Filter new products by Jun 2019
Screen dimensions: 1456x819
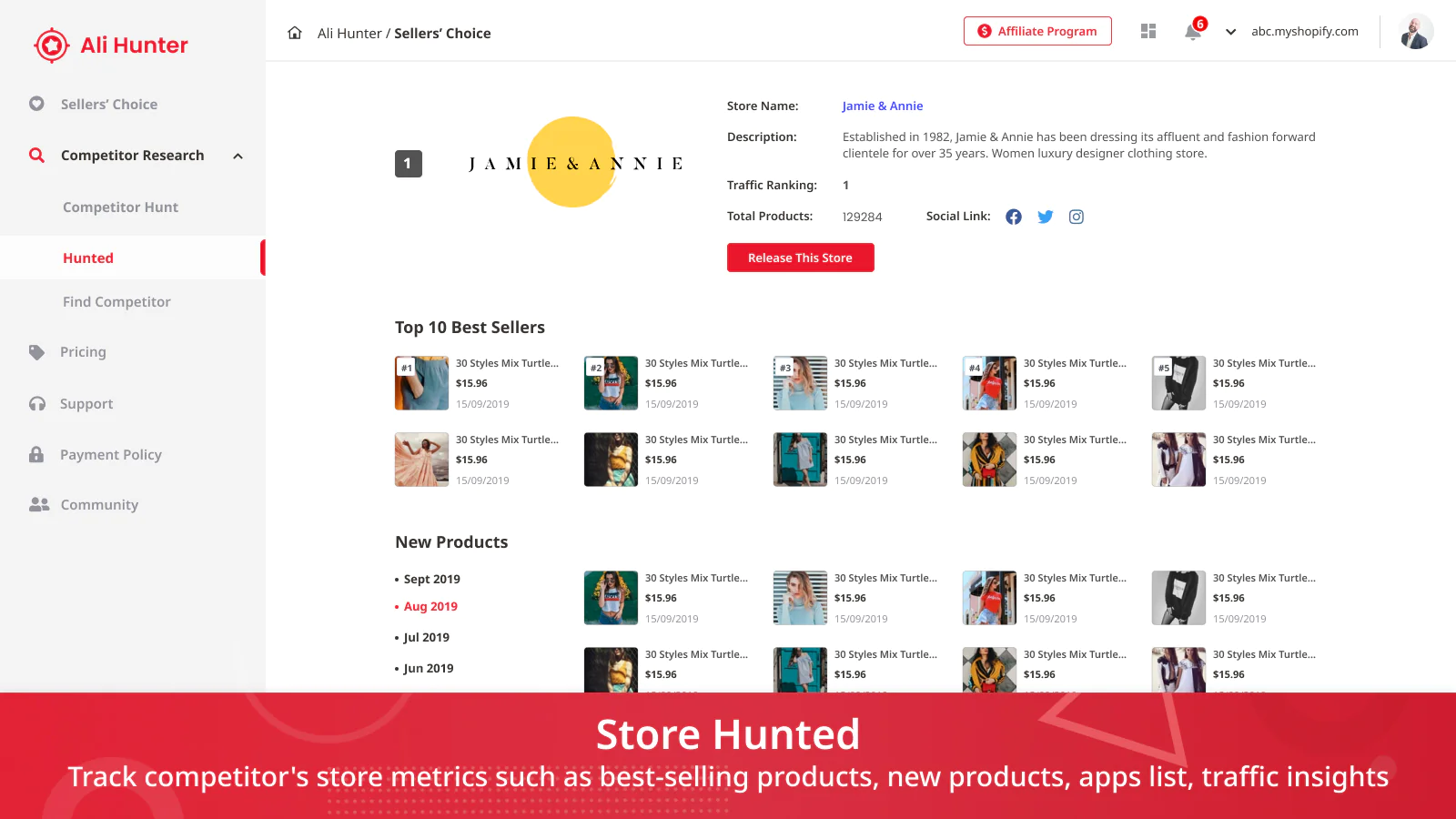(428, 668)
